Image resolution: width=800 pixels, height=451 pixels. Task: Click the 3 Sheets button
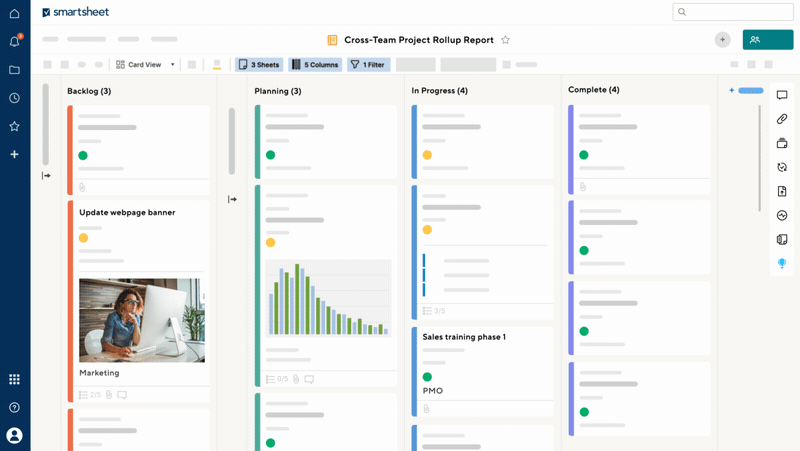click(259, 65)
